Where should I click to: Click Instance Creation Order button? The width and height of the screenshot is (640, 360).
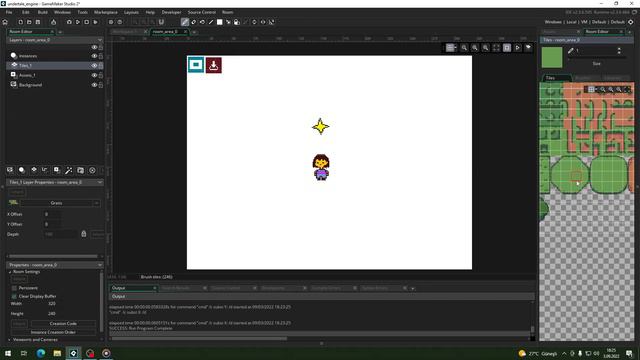[x=53, y=332]
